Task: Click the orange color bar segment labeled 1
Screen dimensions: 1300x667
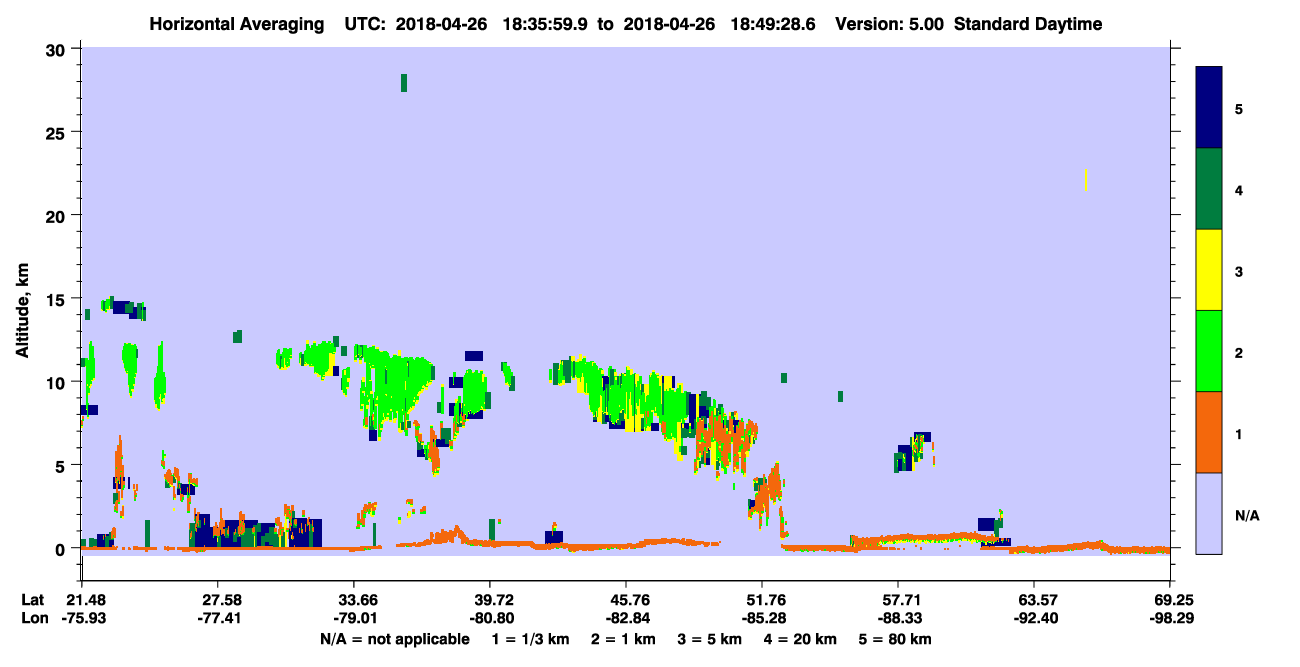Action: pyautogui.click(x=1209, y=432)
